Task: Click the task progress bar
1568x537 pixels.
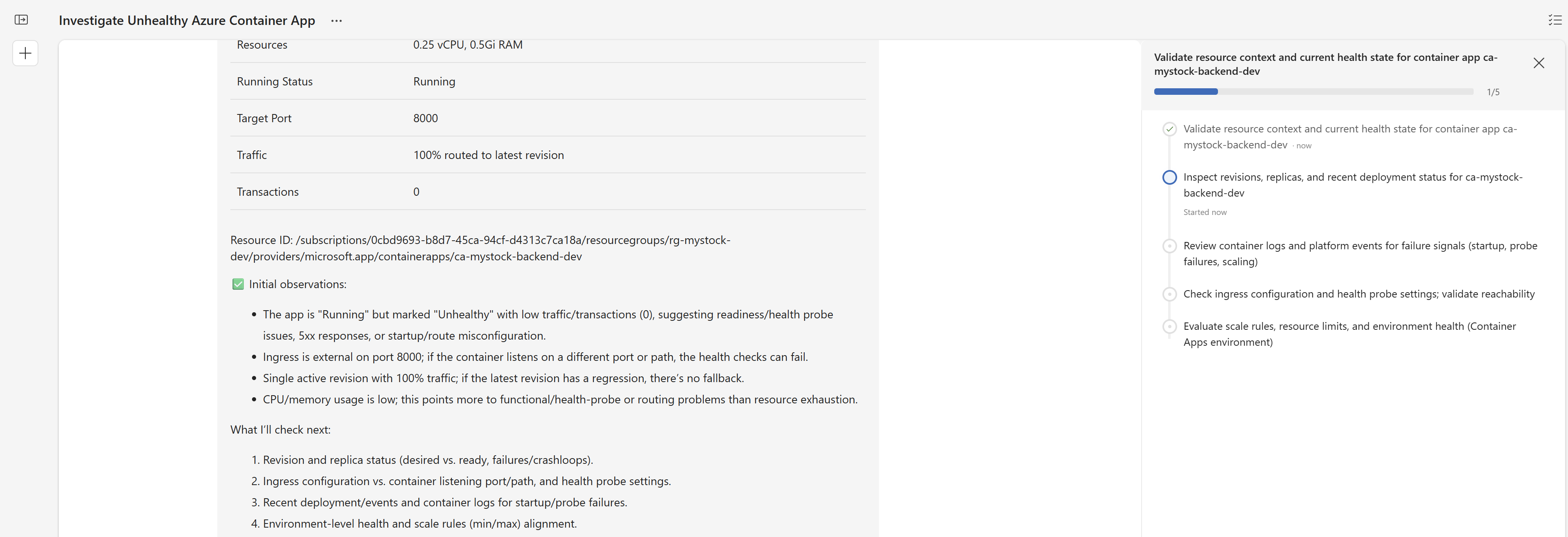Action: click(1313, 92)
